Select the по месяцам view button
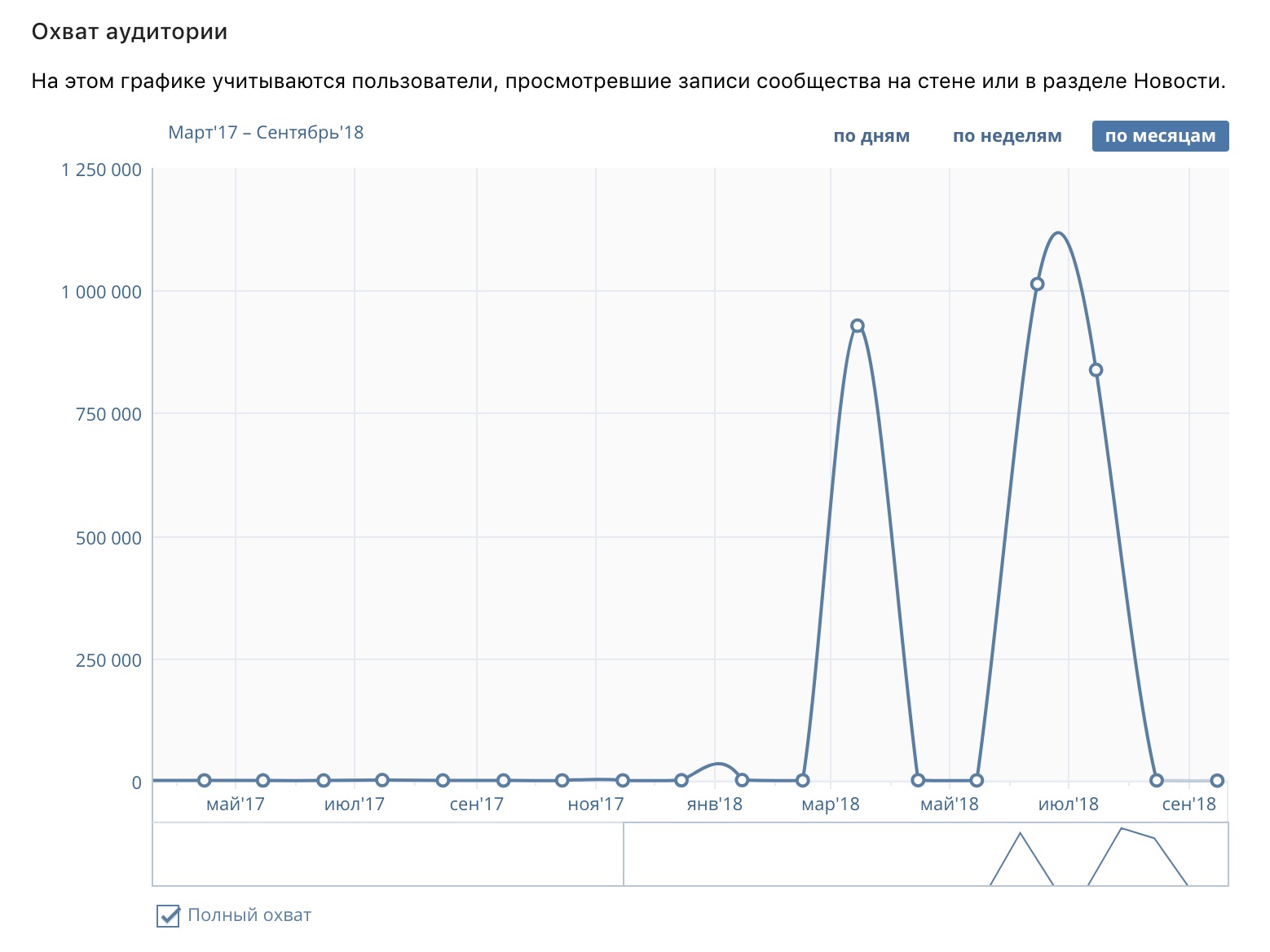This screenshot has height=952, width=1270. 1160,136
